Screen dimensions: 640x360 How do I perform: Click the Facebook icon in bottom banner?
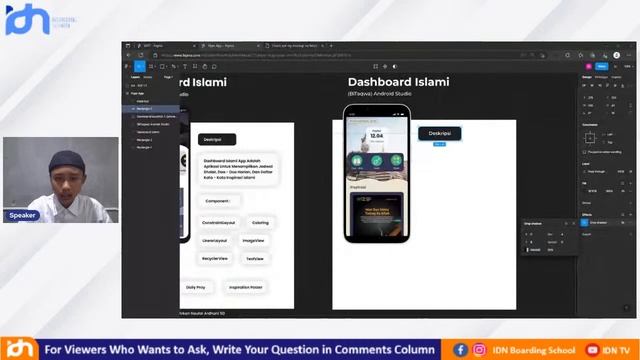pyautogui.click(x=460, y=350)
